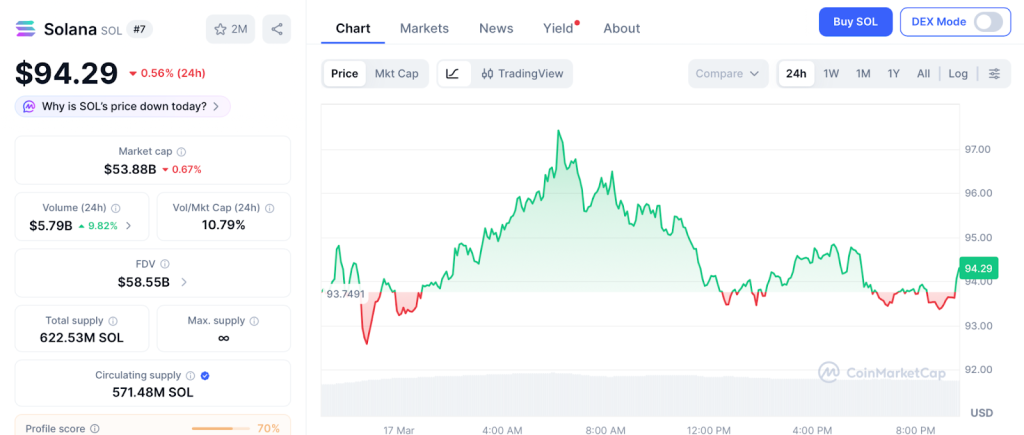
Task: Click the share icon next to Solana
Action: 276,29
